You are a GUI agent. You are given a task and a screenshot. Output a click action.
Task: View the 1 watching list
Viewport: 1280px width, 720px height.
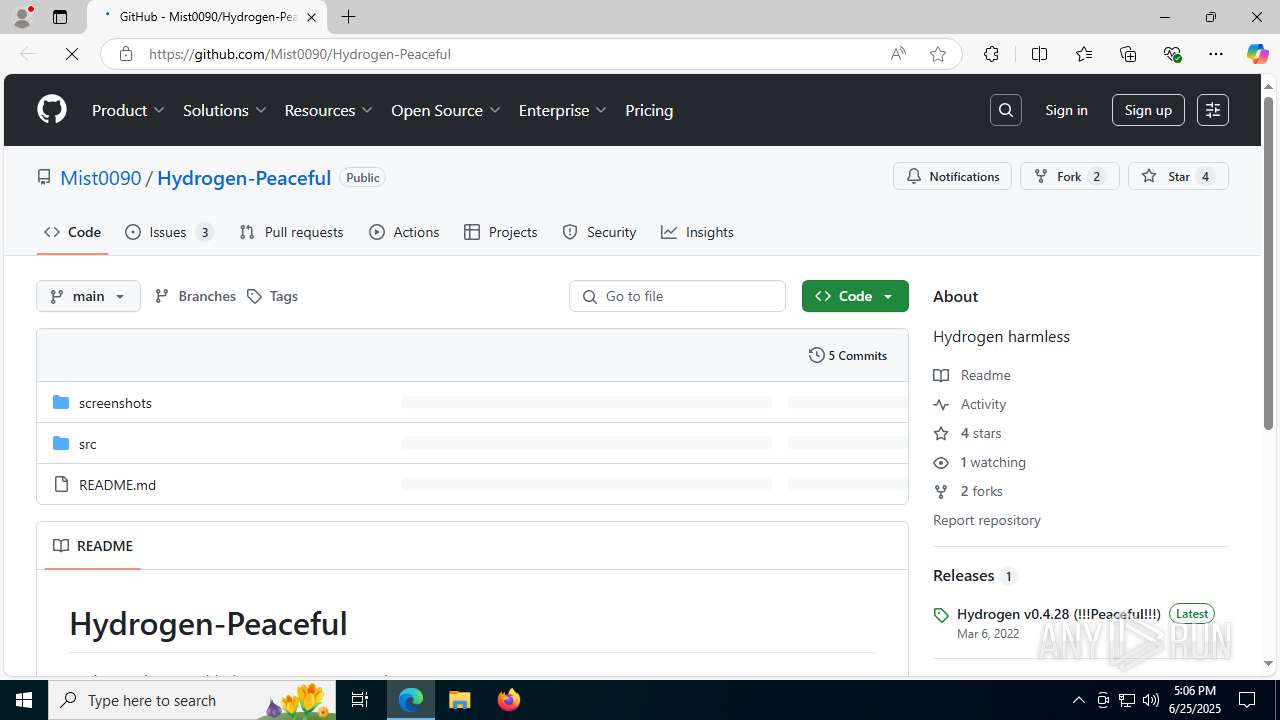(980, 462)
